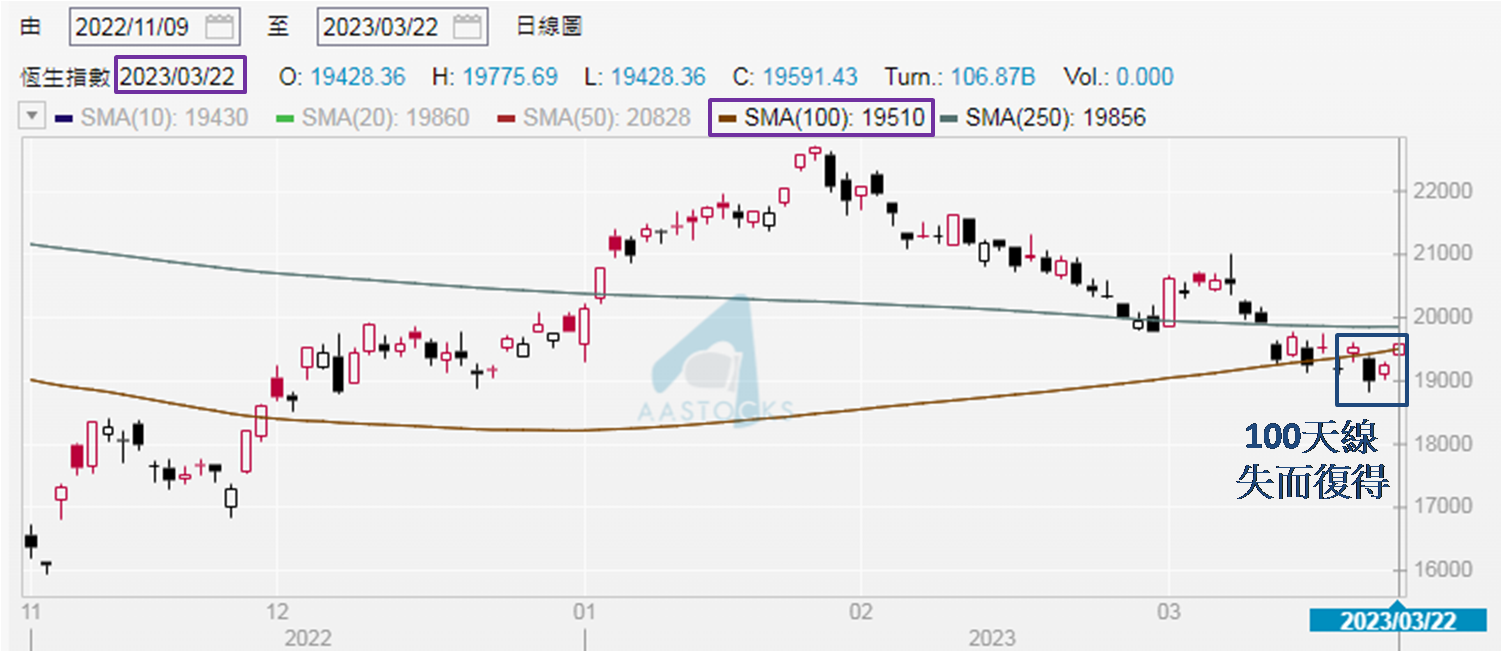Open the end date calendar picker icon
Screen dimensions: 1502x652
(468, 27)
